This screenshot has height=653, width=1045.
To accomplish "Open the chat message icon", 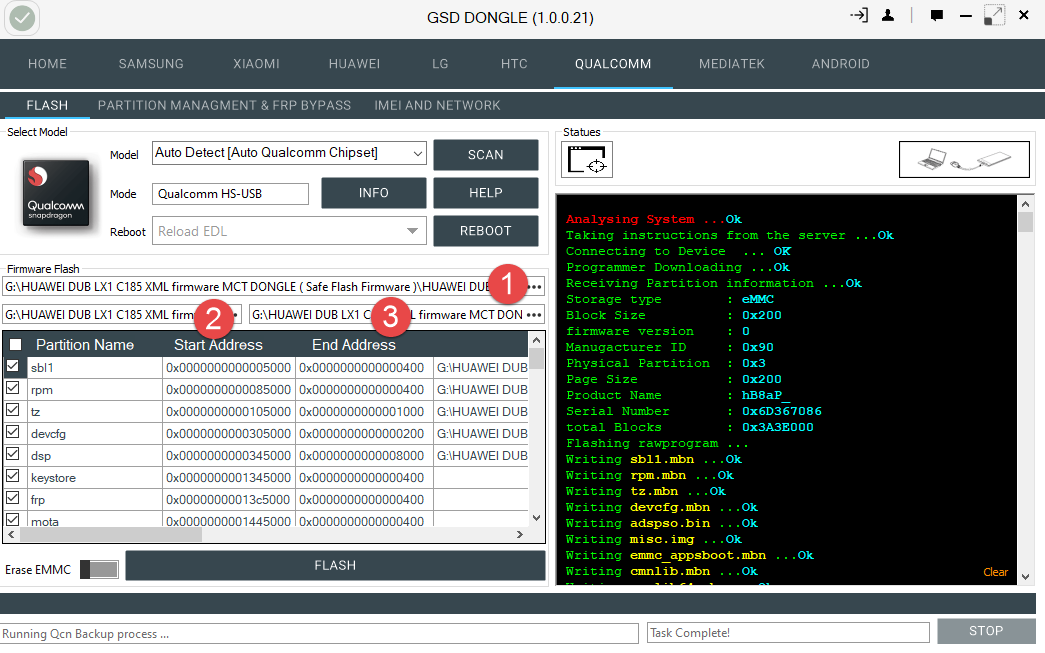I will coord(936,15).
